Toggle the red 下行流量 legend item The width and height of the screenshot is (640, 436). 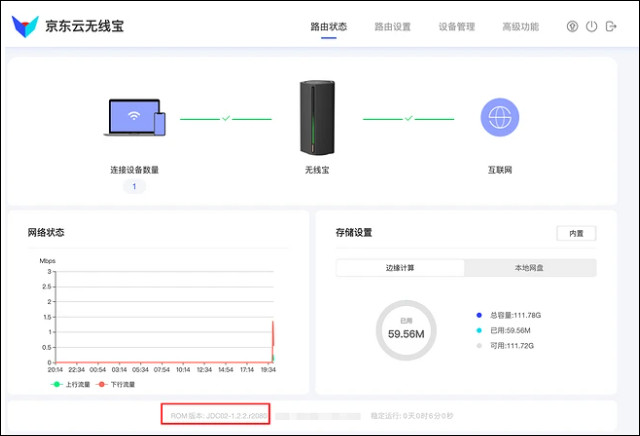coord(115,384)
